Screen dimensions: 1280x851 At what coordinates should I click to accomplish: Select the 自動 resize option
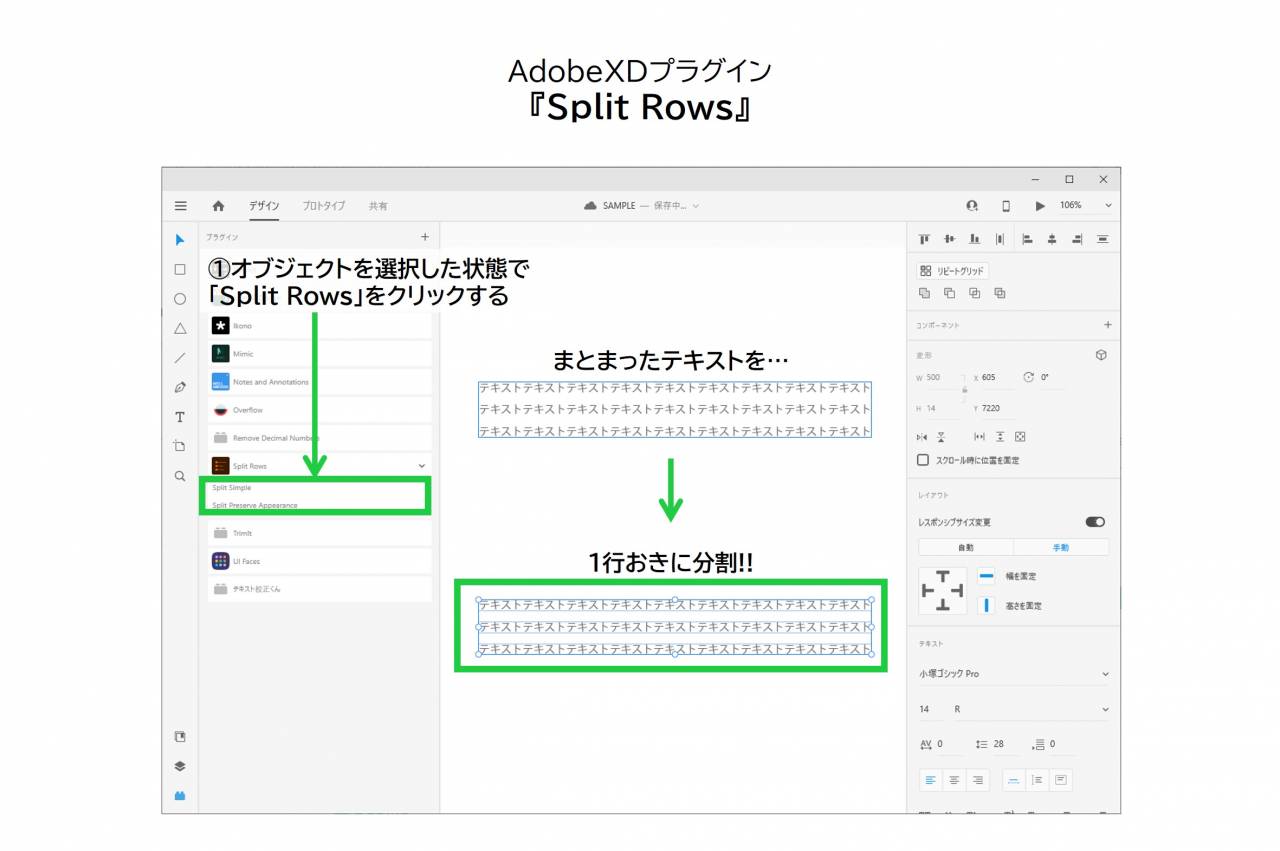click(x=965, y=548)
